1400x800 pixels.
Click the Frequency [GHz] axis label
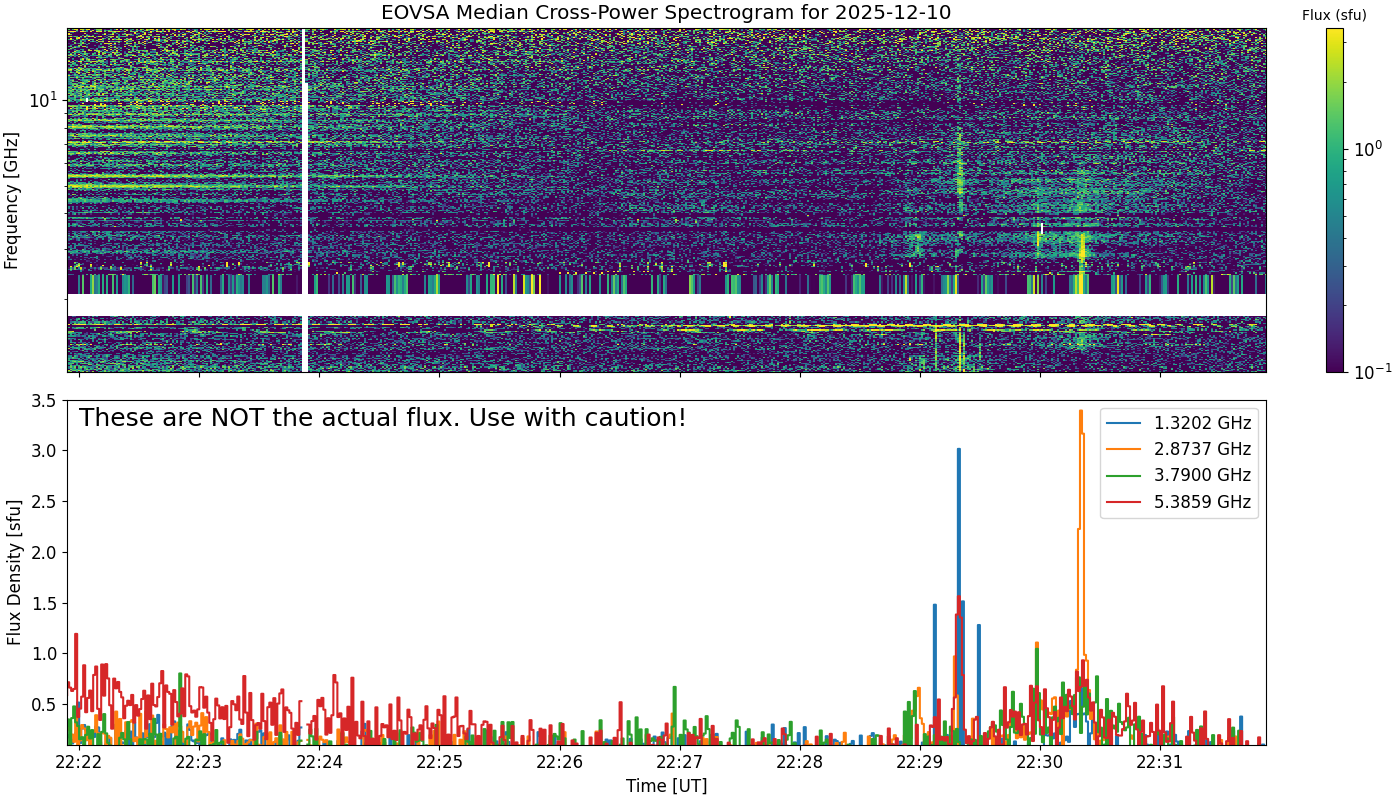coord(12,200)
